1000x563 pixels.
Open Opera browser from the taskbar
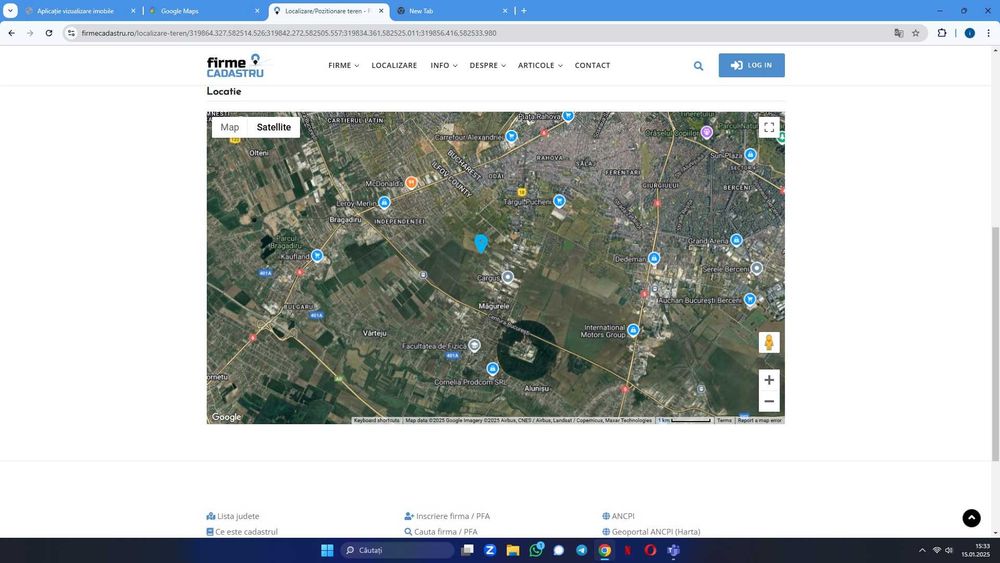point(651,550)
